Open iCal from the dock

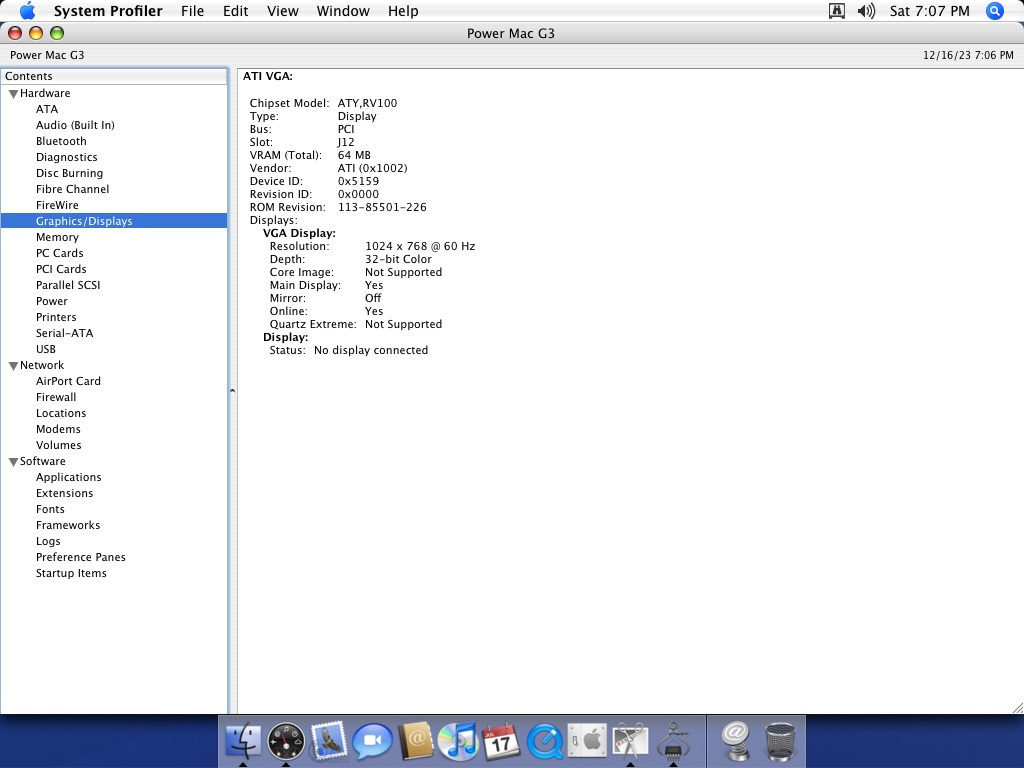(x=501, y=741)
